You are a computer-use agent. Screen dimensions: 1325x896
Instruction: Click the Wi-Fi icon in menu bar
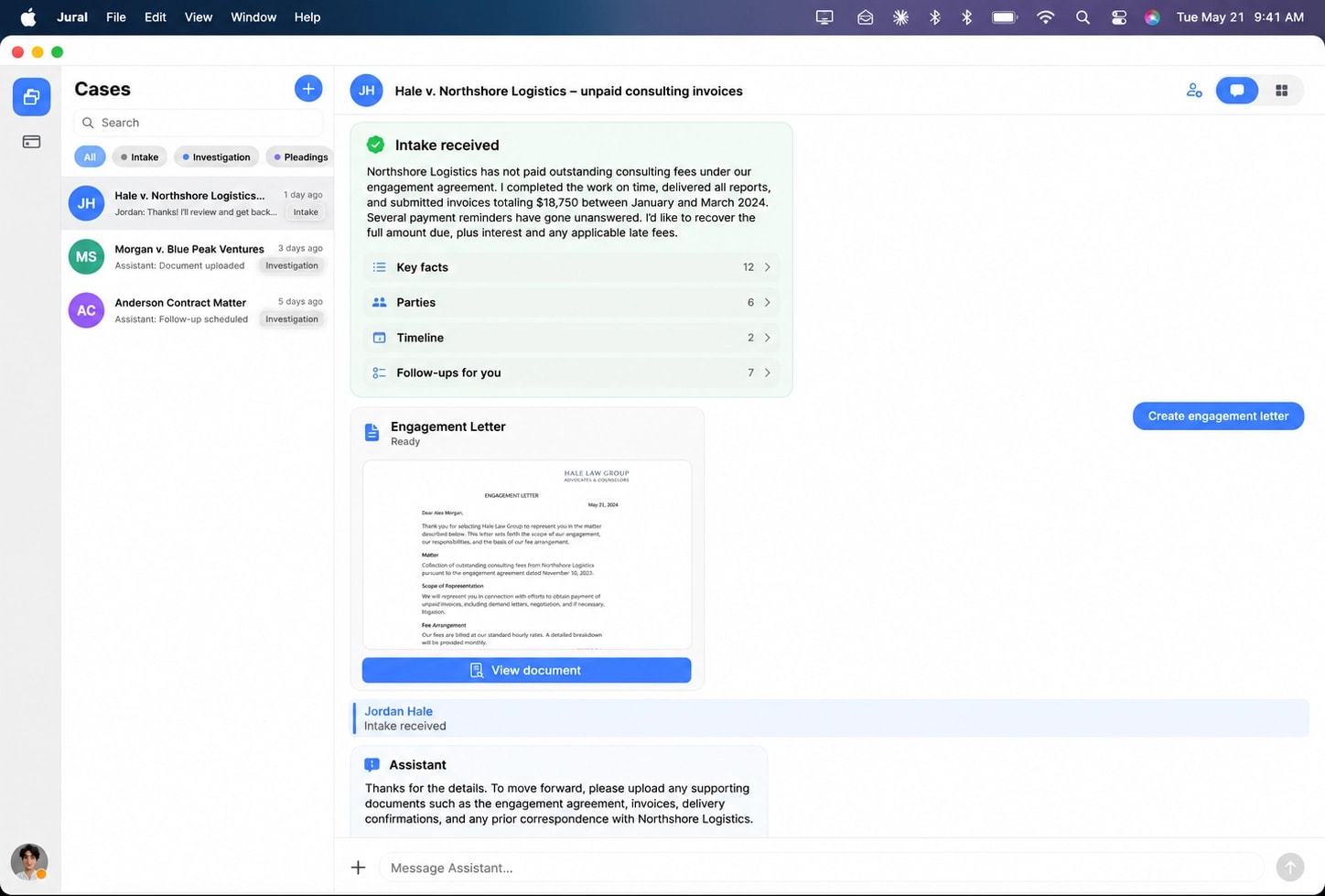pos(1045,17)
